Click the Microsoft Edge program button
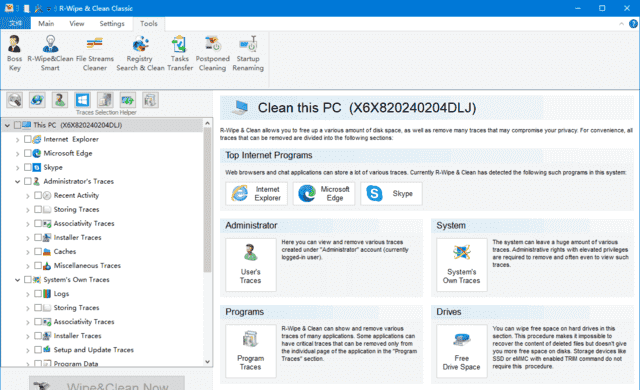 (x=324, y=193)
